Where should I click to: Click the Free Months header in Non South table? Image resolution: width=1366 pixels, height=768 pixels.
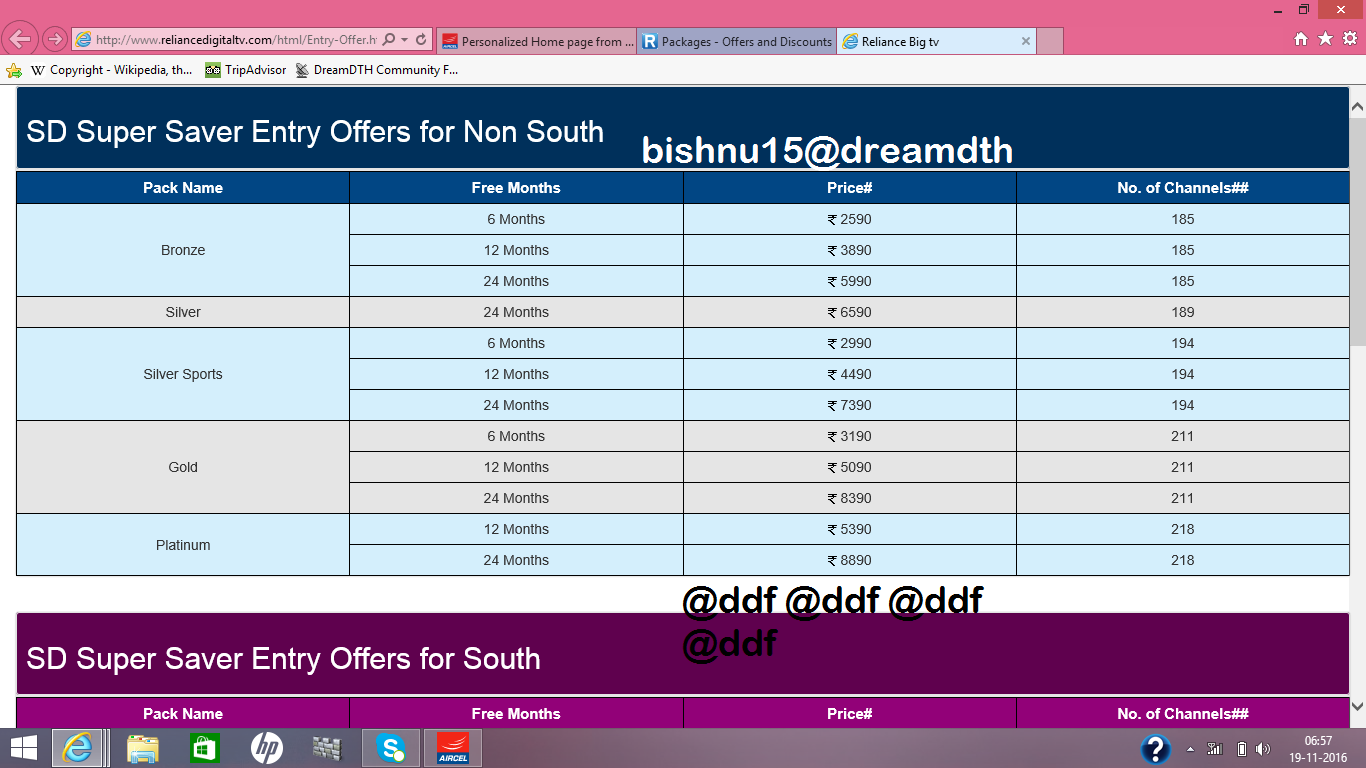[516, 188]
